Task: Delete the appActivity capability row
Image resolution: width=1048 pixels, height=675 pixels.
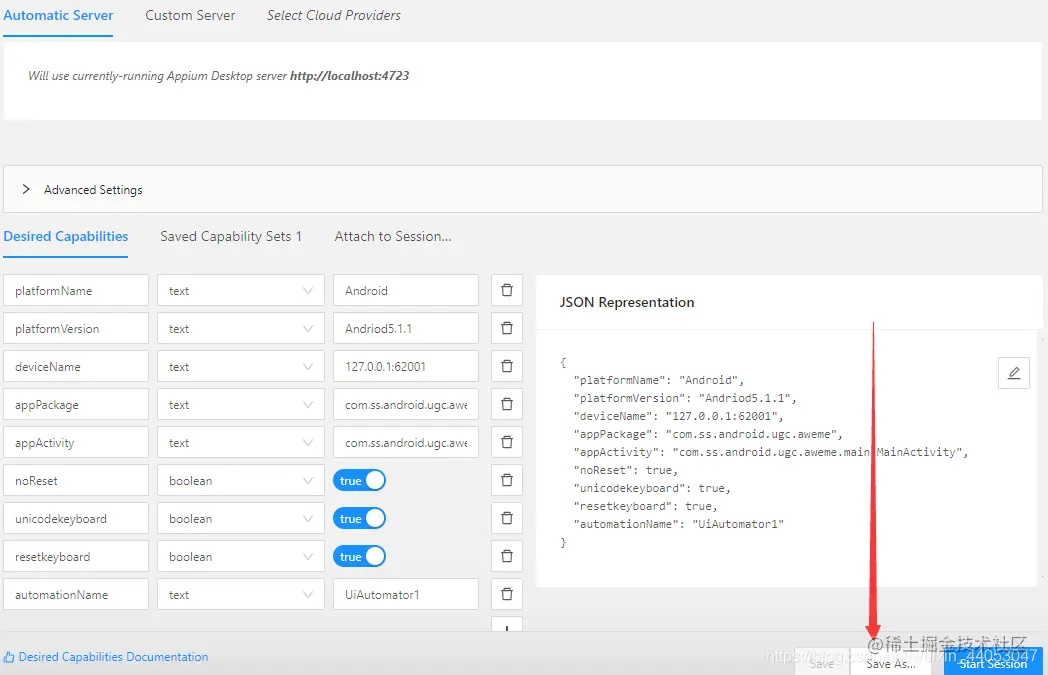Action: (x=507, y=442)
